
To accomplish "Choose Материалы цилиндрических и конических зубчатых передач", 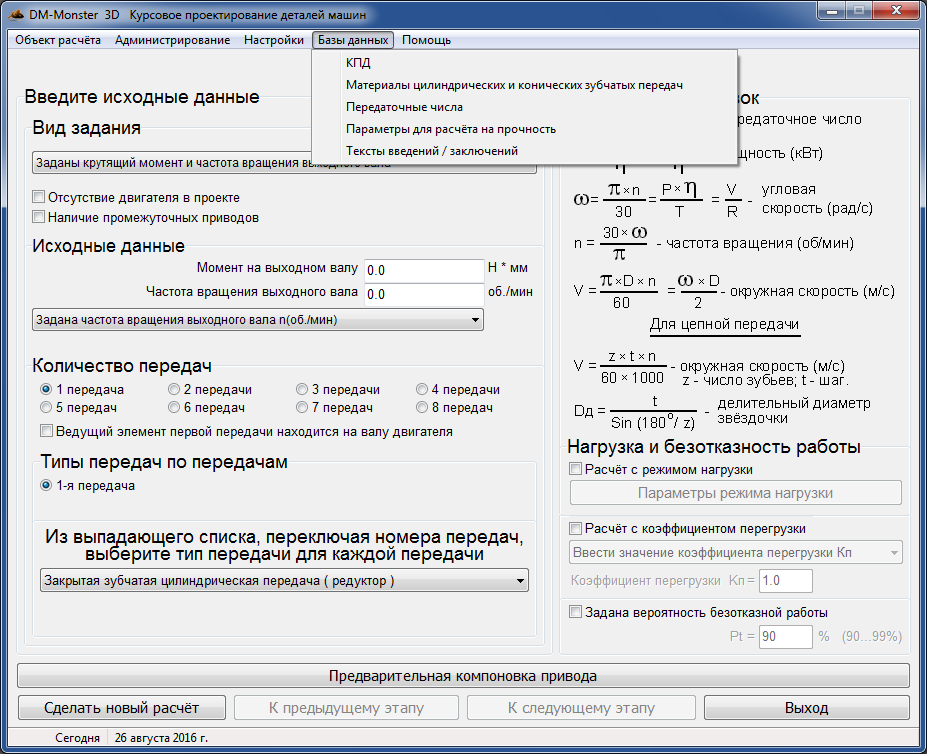I will (x=524, y=85).
